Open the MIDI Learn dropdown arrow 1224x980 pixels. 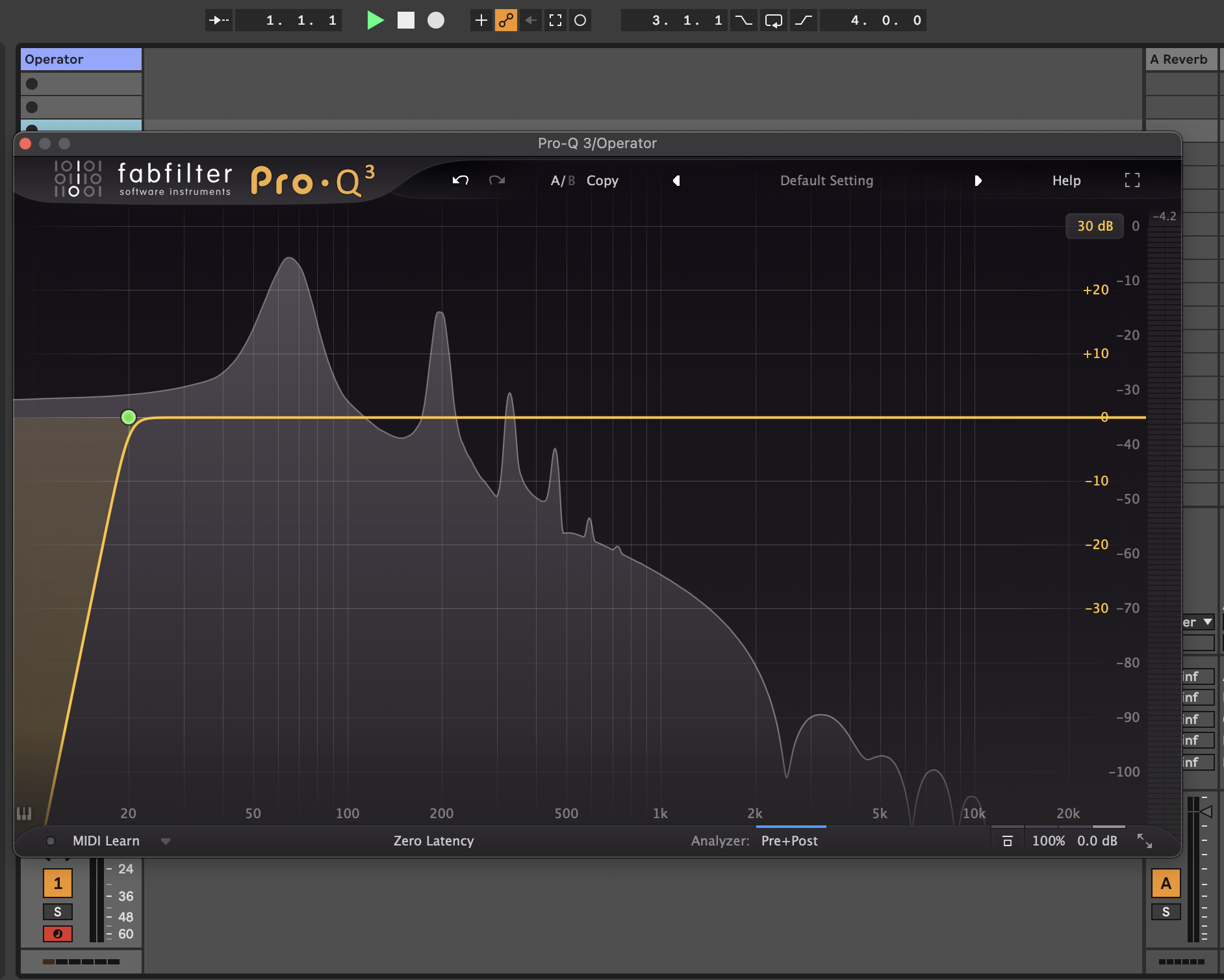pos(166,842)
